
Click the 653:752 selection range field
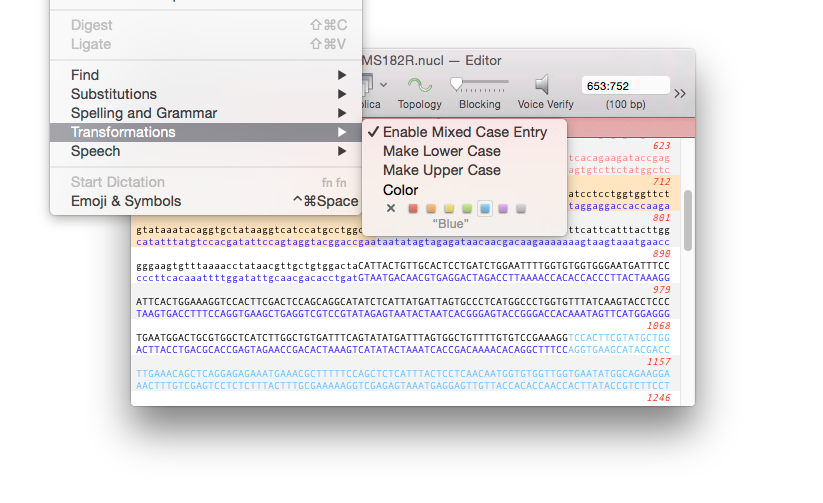coord(625,86)
